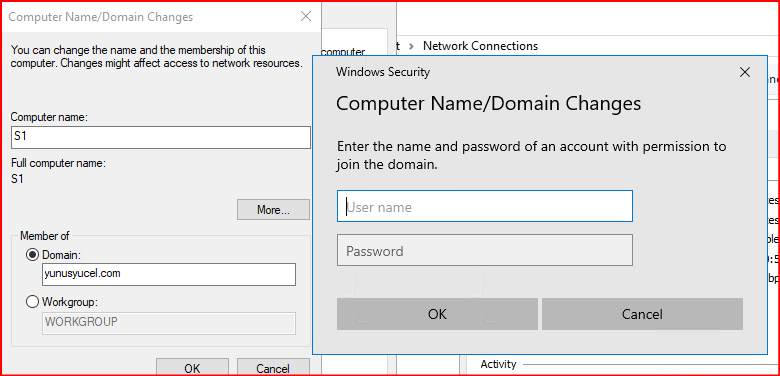Click the Domain: label text
The height and width of the screenshot is (376, 780).
tap(62, 255)
